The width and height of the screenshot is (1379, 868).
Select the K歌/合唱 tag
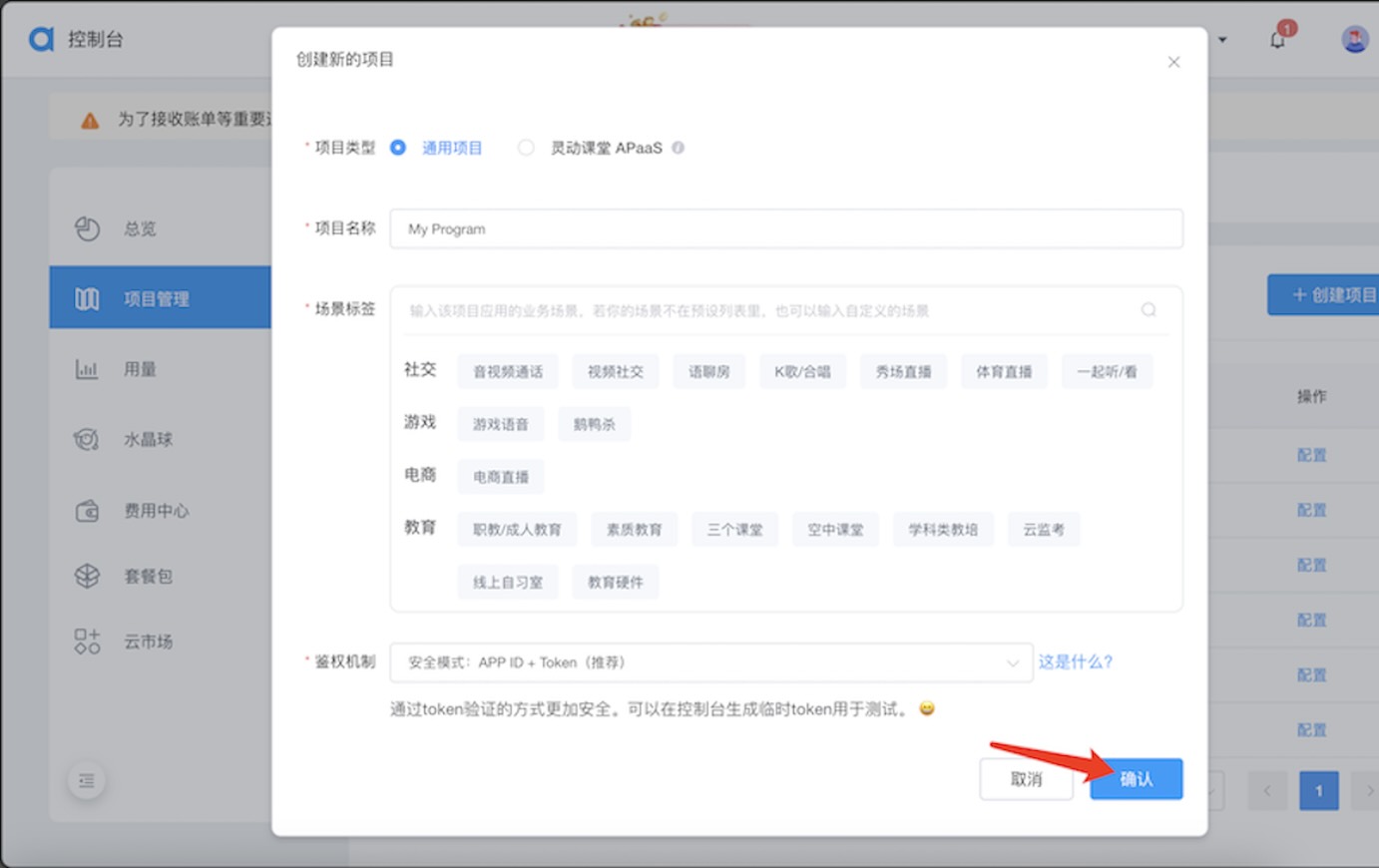click(x=802, y=371)
